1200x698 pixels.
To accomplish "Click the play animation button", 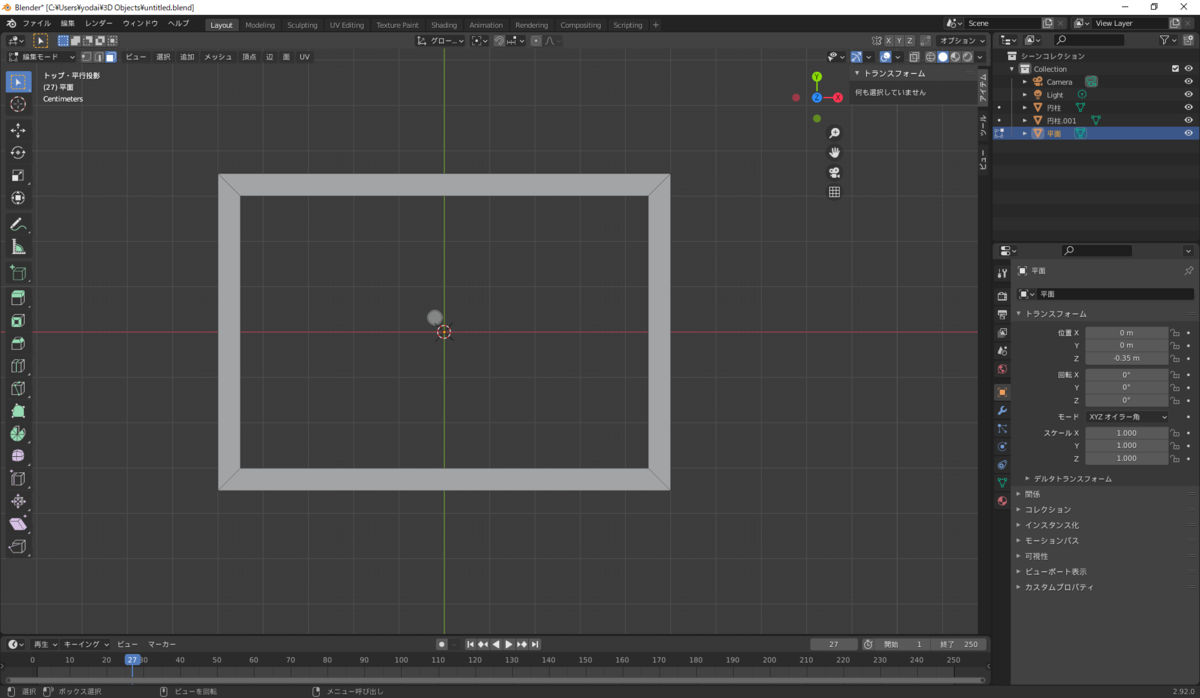I will (509, 644).
